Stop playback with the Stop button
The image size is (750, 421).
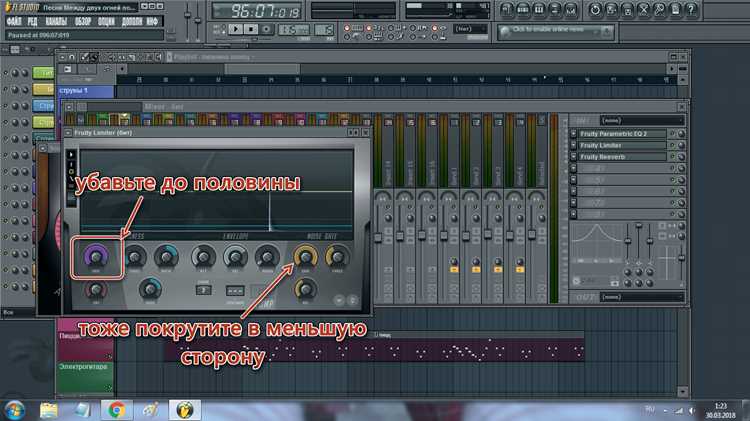pos(251,29)
